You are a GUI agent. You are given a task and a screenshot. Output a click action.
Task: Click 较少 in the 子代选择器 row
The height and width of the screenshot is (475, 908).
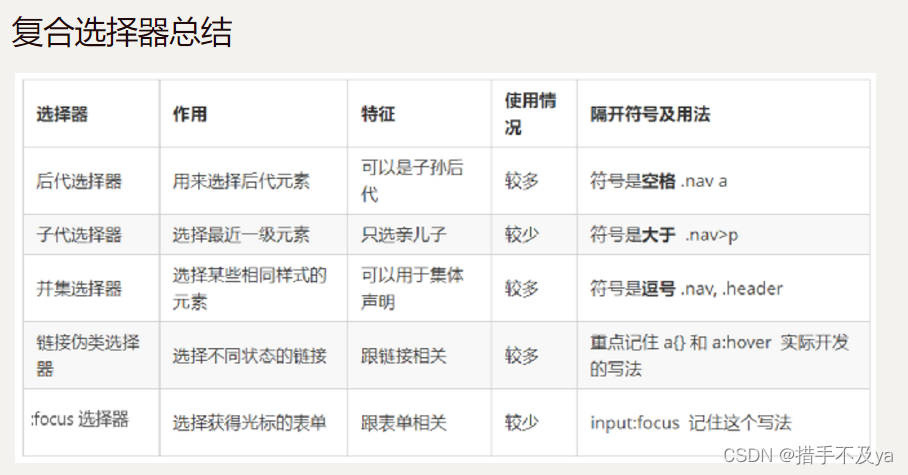tap(534, 235)
